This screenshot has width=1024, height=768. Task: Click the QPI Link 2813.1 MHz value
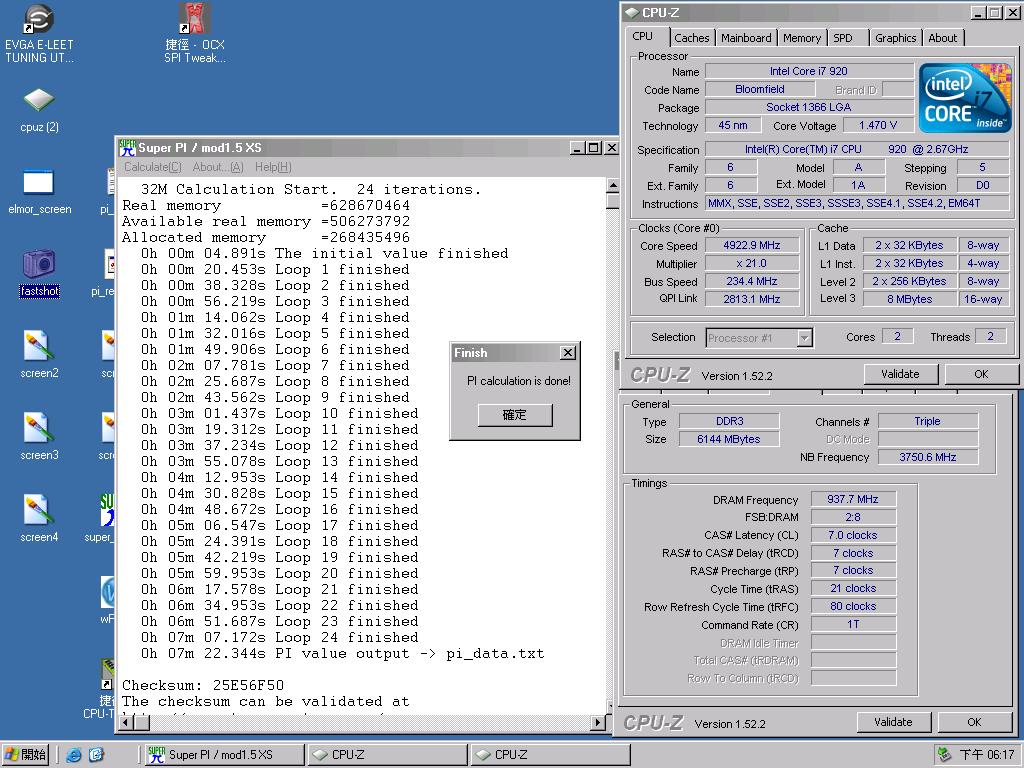[751, 299]
